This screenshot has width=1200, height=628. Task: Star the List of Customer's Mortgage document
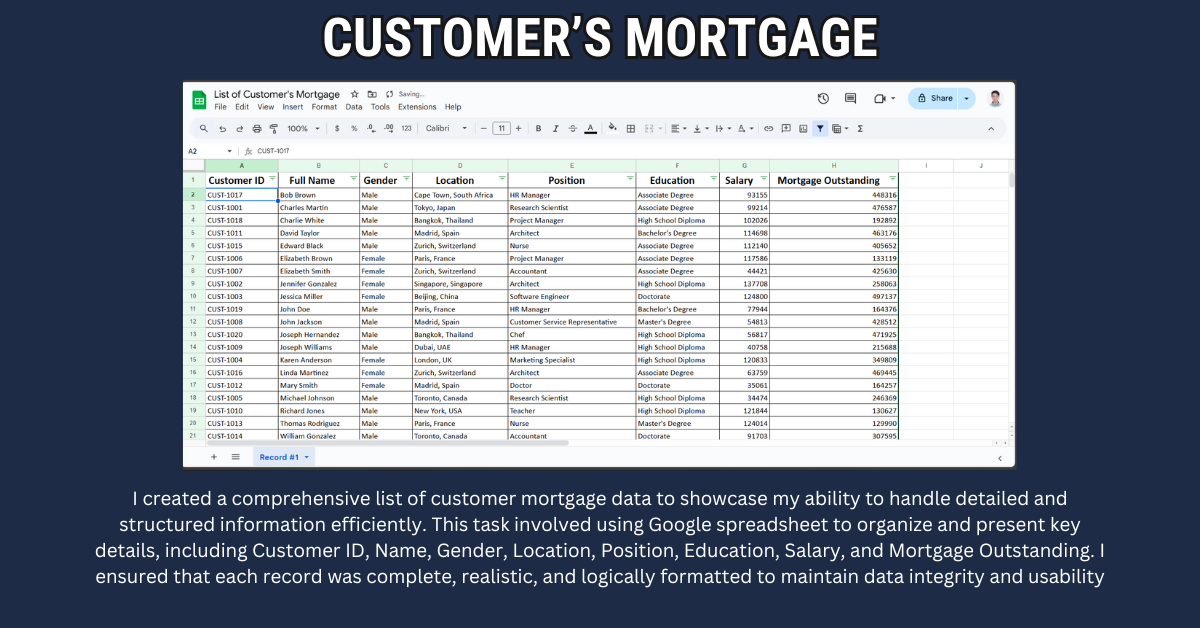point(354,94)
